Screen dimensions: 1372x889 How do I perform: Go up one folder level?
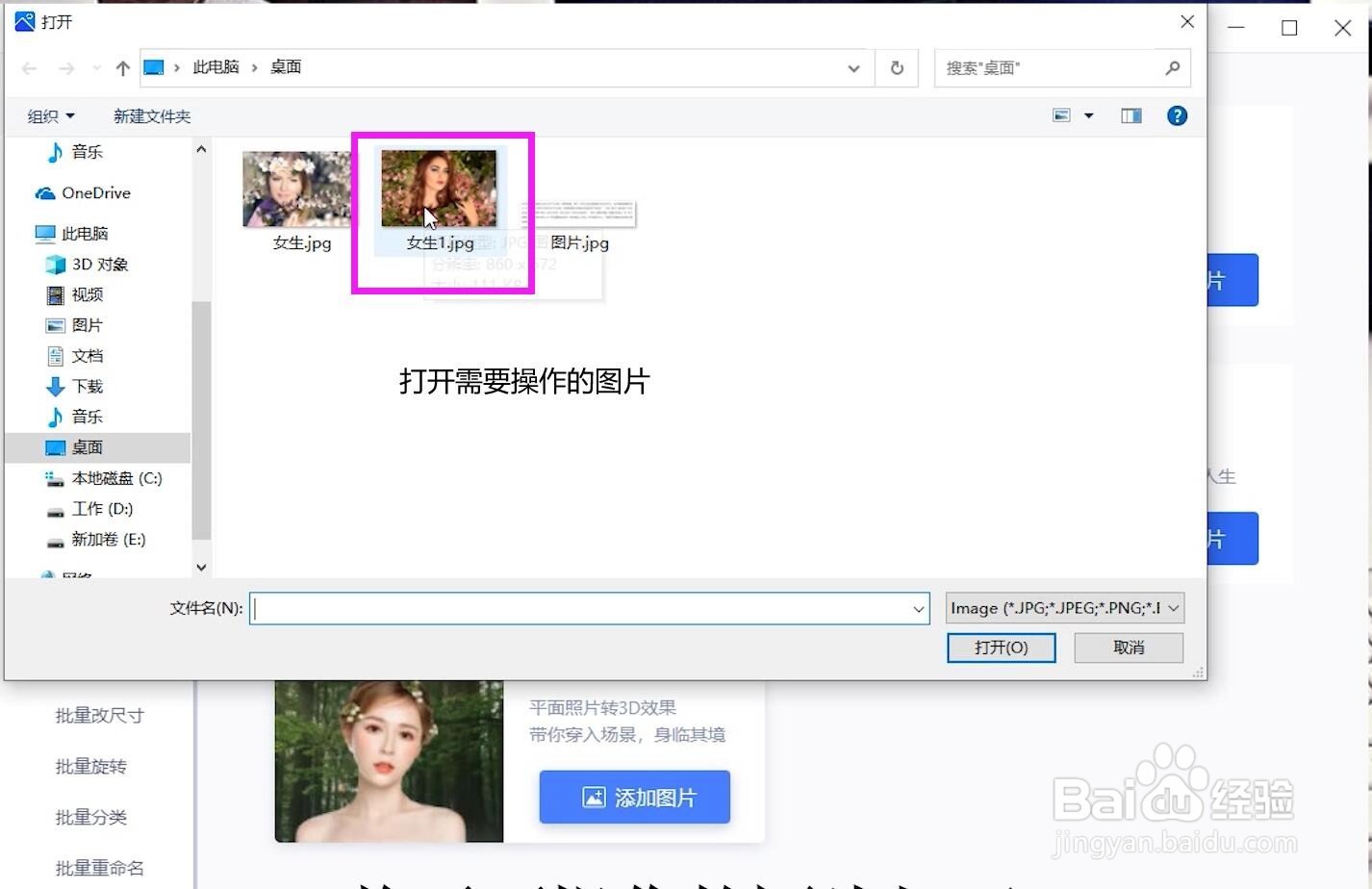tap(122, 68)
